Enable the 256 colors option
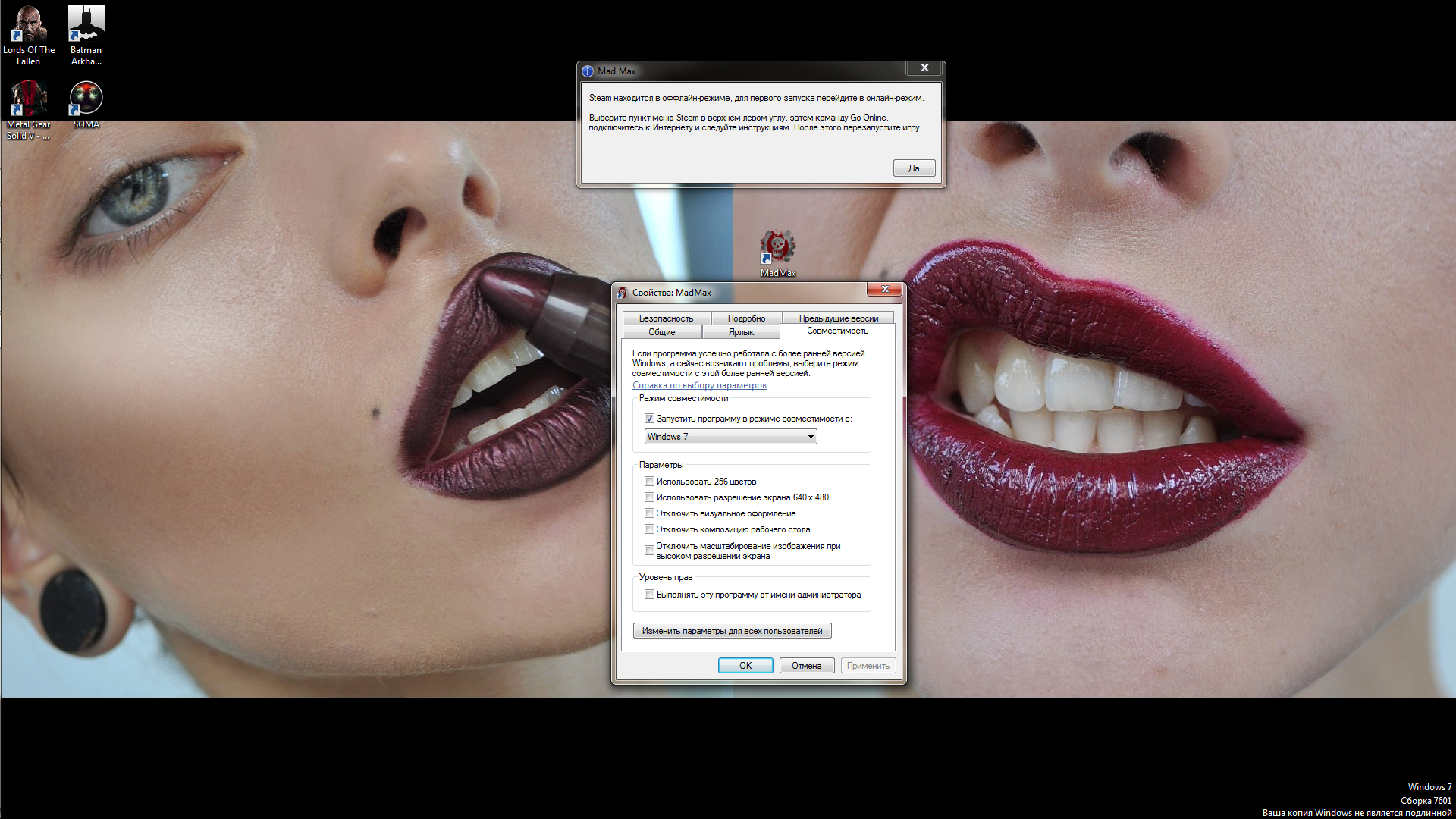Image resolution: width=1456 pixels, height=819 pixels. [649, 482]
